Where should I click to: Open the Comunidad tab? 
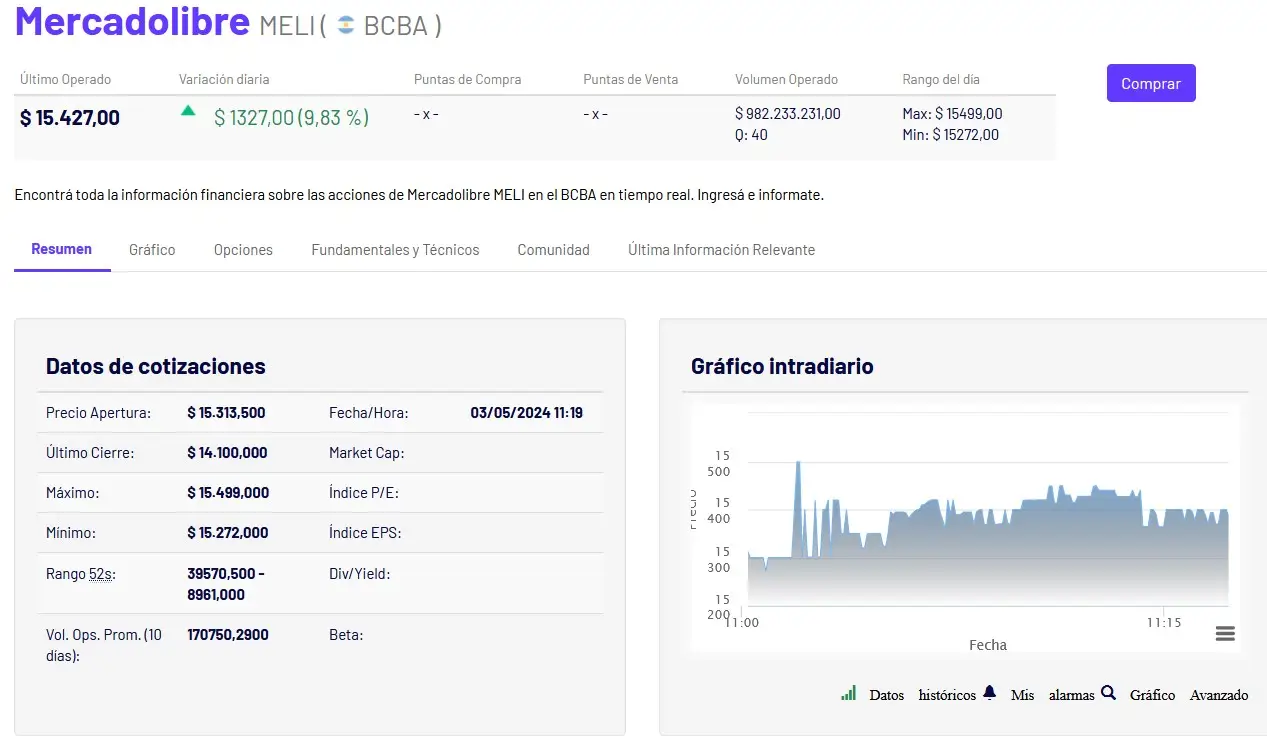pos(553,250)
